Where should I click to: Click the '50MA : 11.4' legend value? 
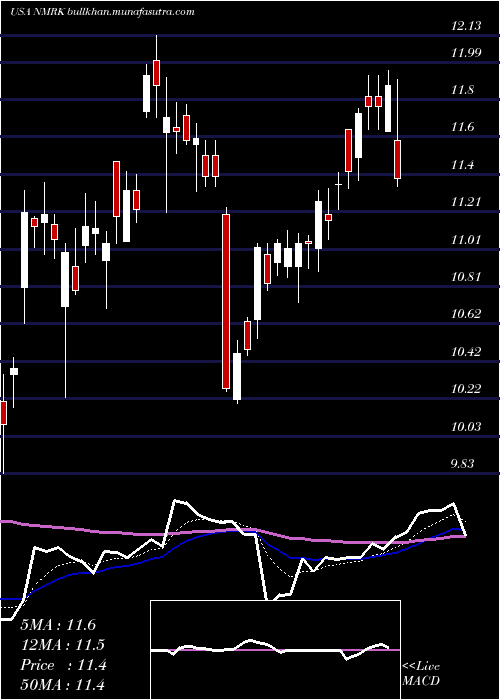pos(63,684)
